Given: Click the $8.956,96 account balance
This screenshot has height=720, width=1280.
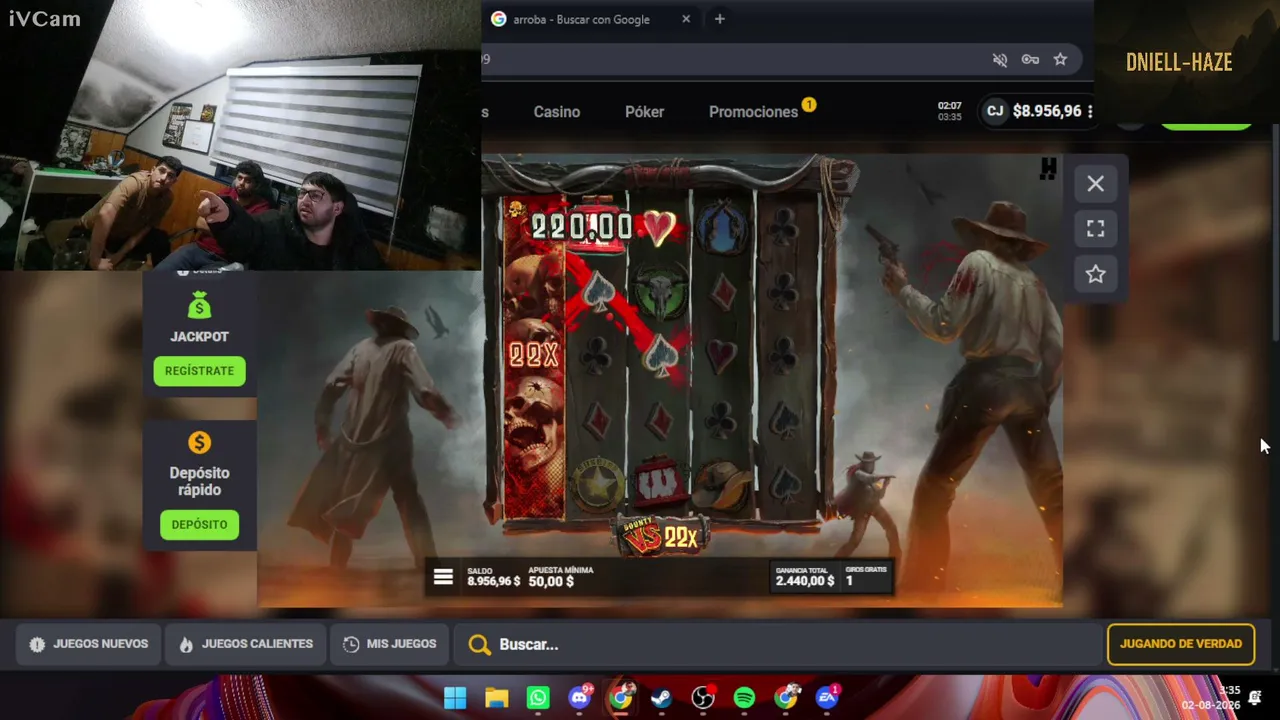Looking at the screenshot, I should (1047, 111).
